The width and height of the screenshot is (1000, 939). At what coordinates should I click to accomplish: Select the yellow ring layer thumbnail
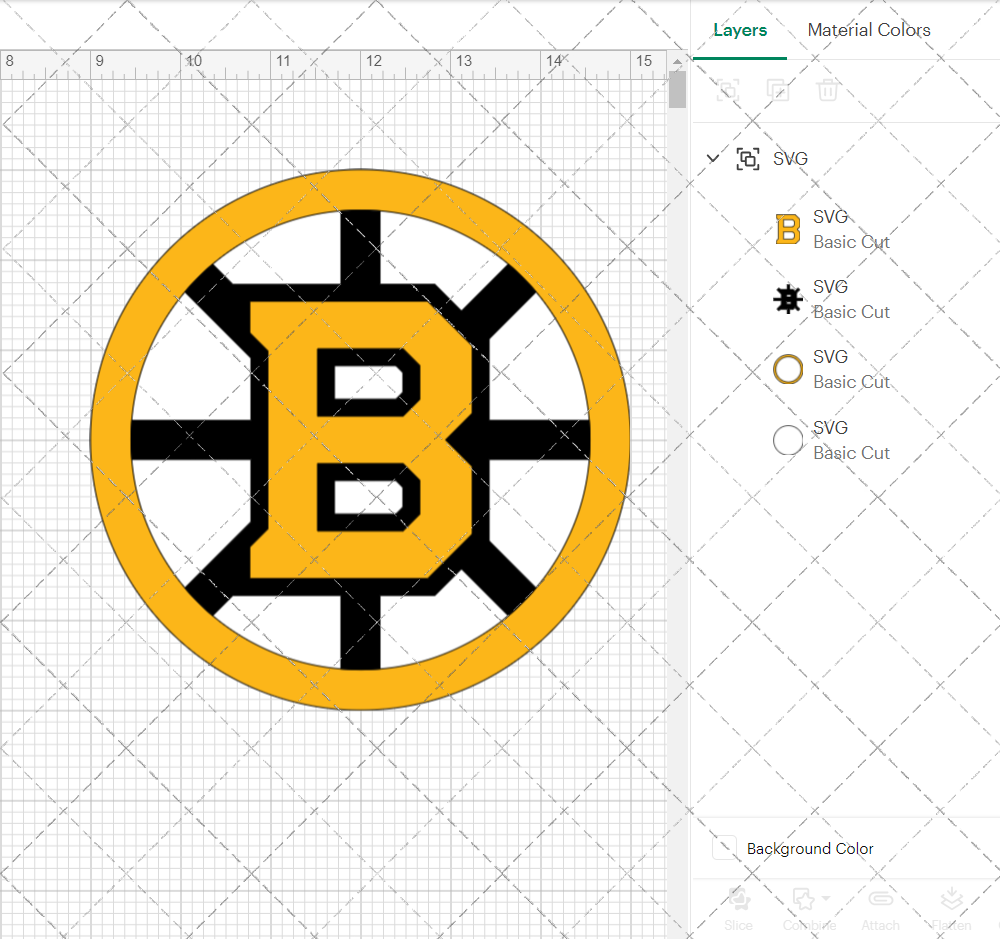788,369
